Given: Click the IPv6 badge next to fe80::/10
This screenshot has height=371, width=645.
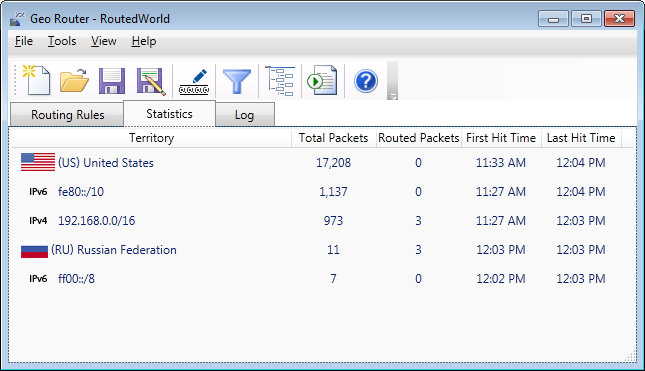Looking at the screenshot, I should (x=38, y=192).
